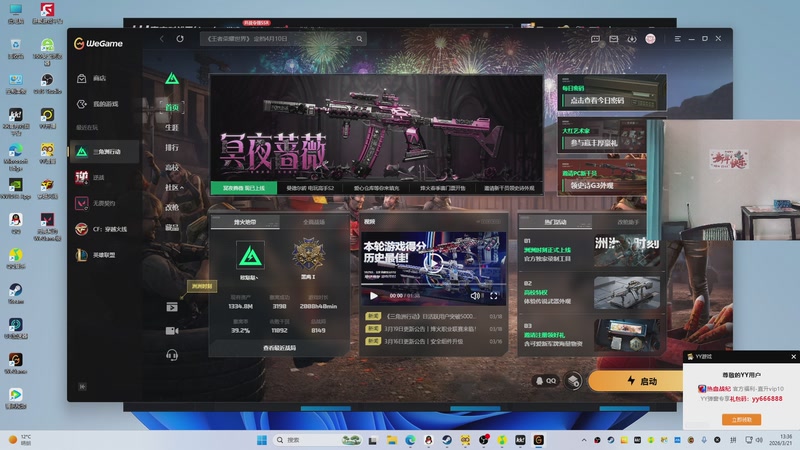
Task: Open the 领史诗G3外观 invite card
Action: pos(602,177)
